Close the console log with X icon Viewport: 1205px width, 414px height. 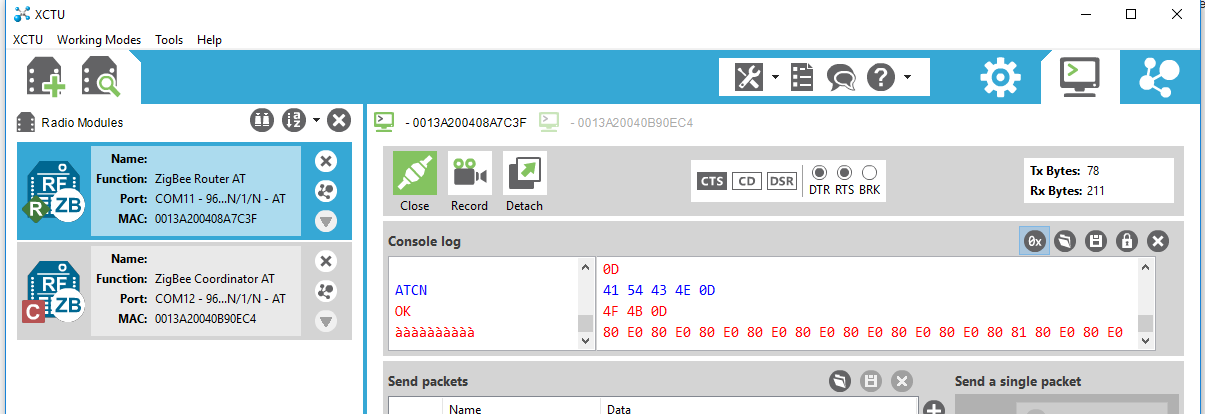click(1158, 241)
